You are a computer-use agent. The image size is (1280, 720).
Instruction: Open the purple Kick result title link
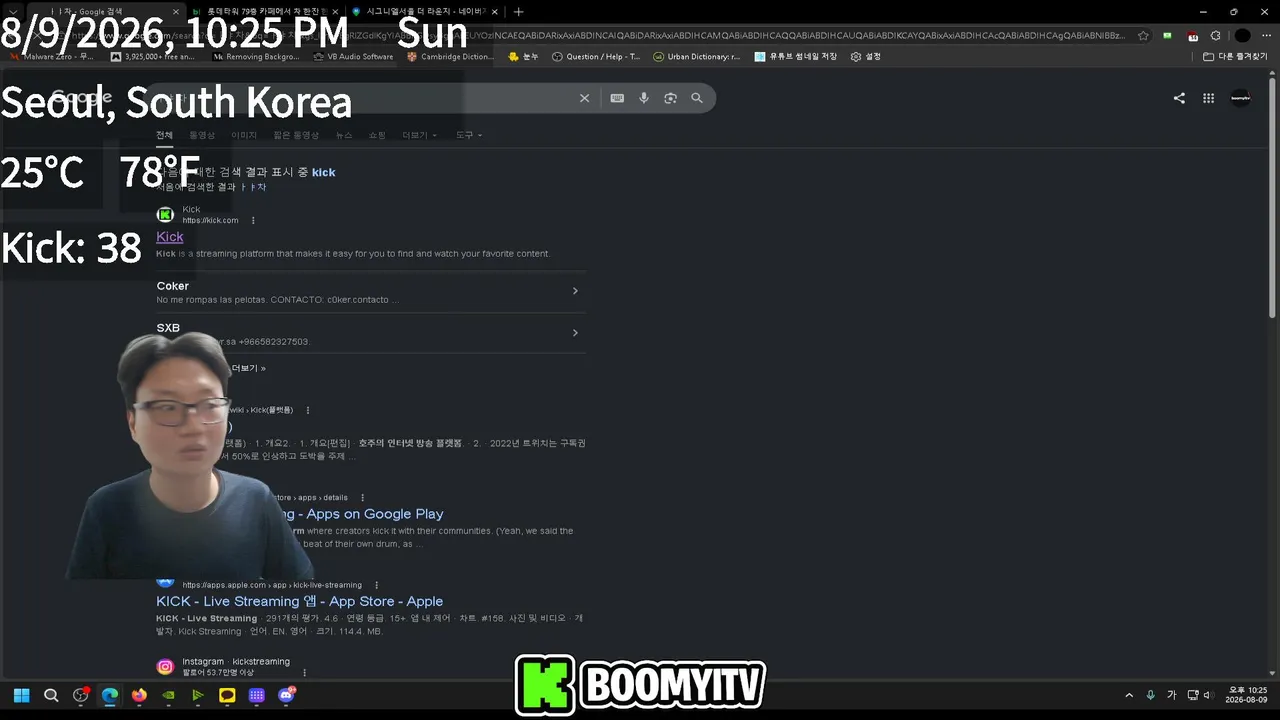click(170, 237)
